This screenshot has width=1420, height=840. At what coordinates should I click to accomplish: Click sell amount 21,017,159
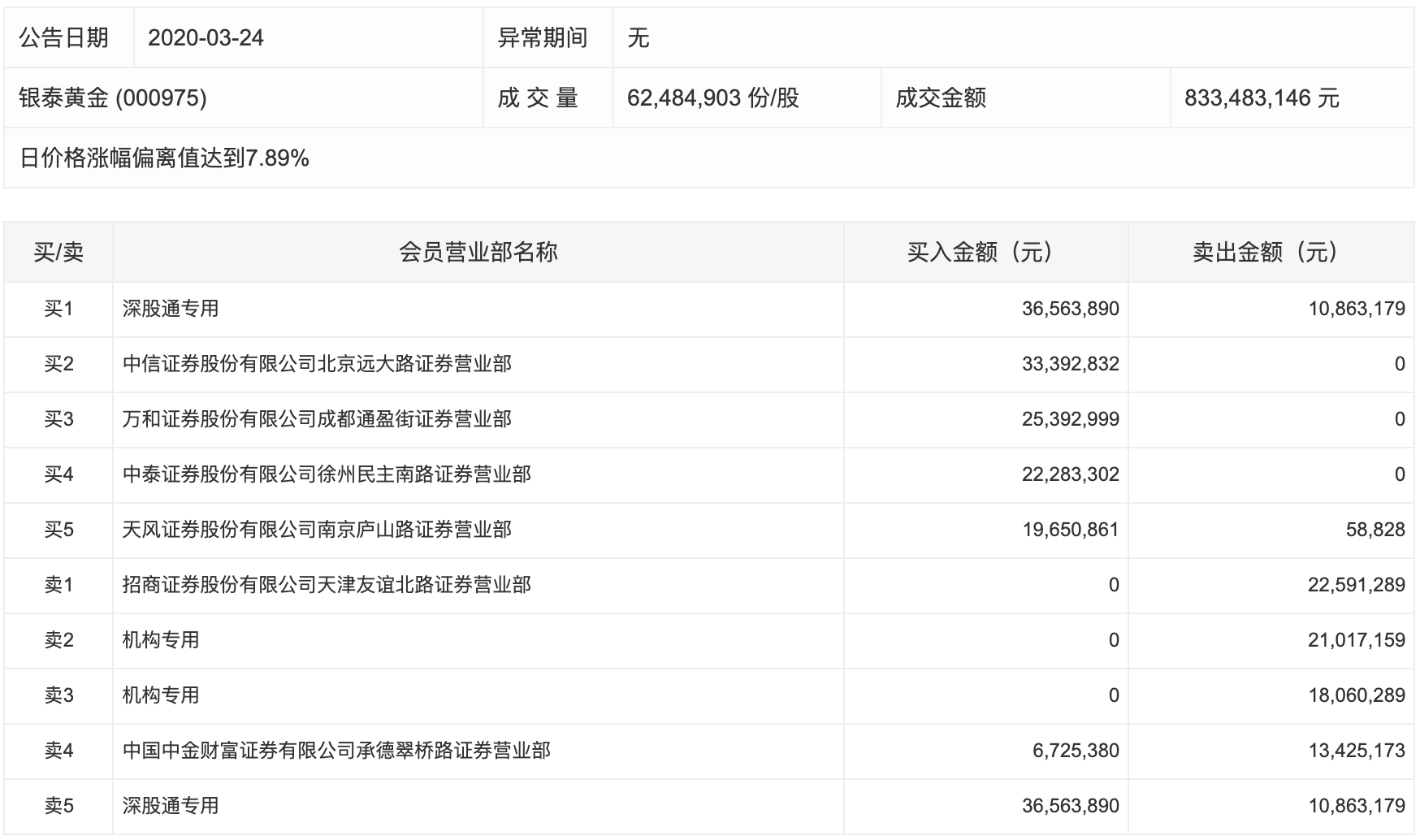click(x=1357, y=640)
